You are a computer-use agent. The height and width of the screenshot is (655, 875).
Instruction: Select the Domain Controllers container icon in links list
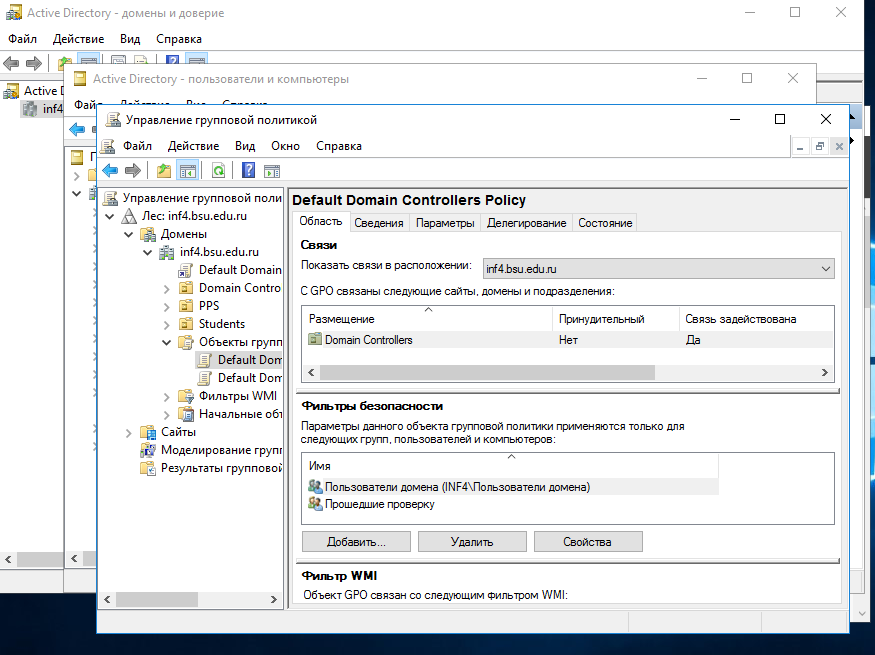315,339
